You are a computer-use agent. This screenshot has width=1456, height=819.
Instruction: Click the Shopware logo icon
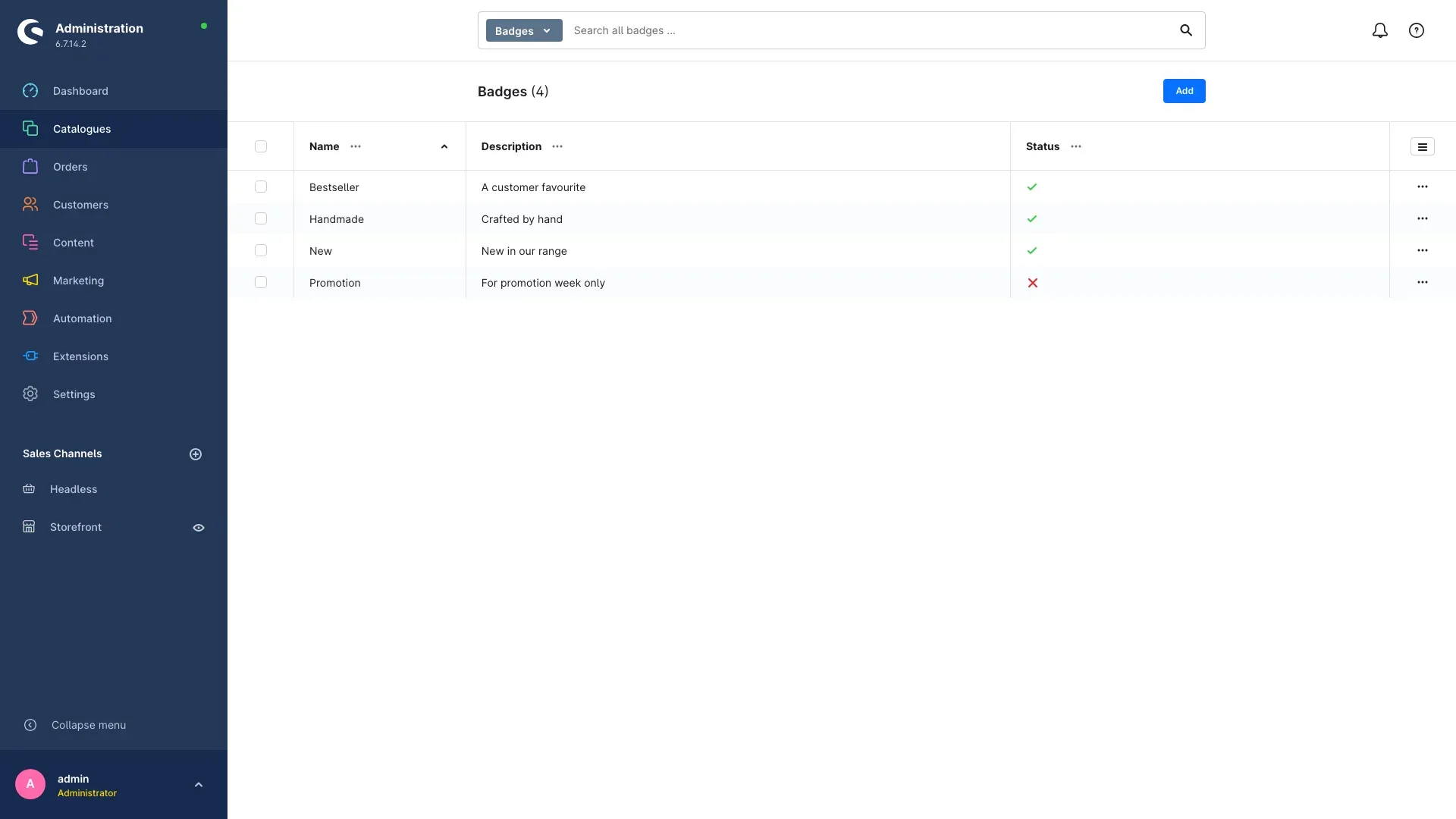tap(30, 32)
